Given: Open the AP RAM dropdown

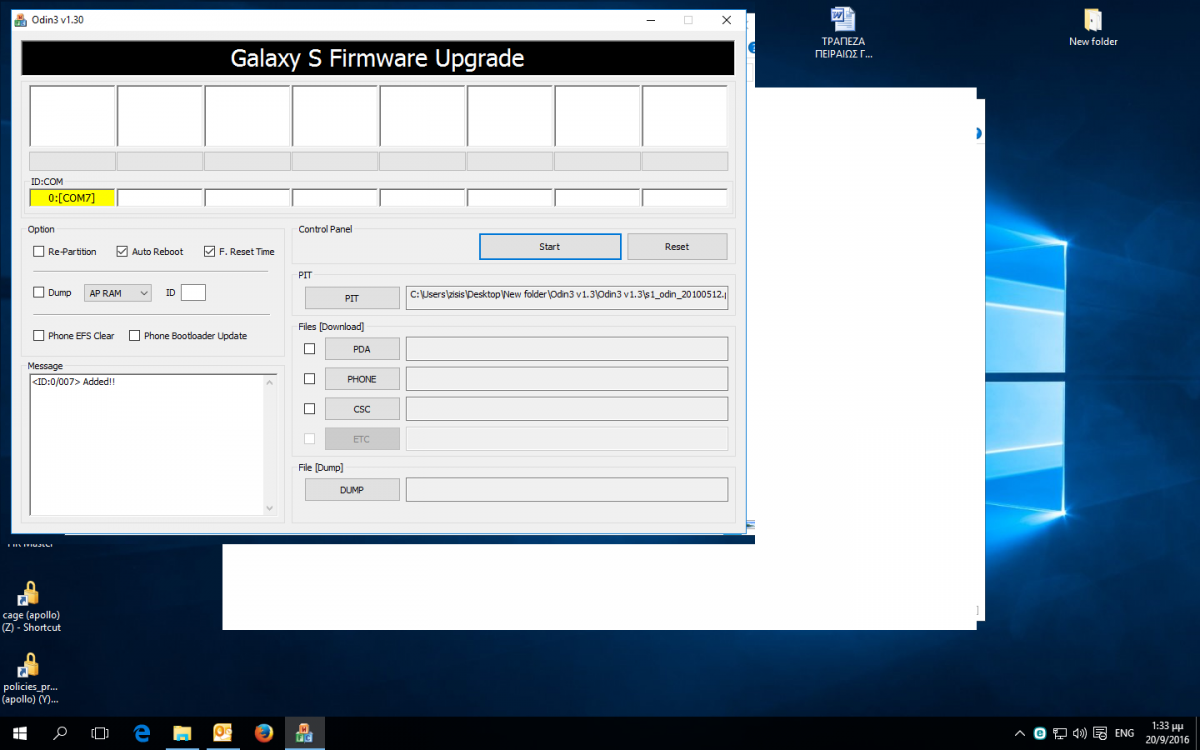Looking at the screenshot, I should pyautogui.click(x=118, y=293).
